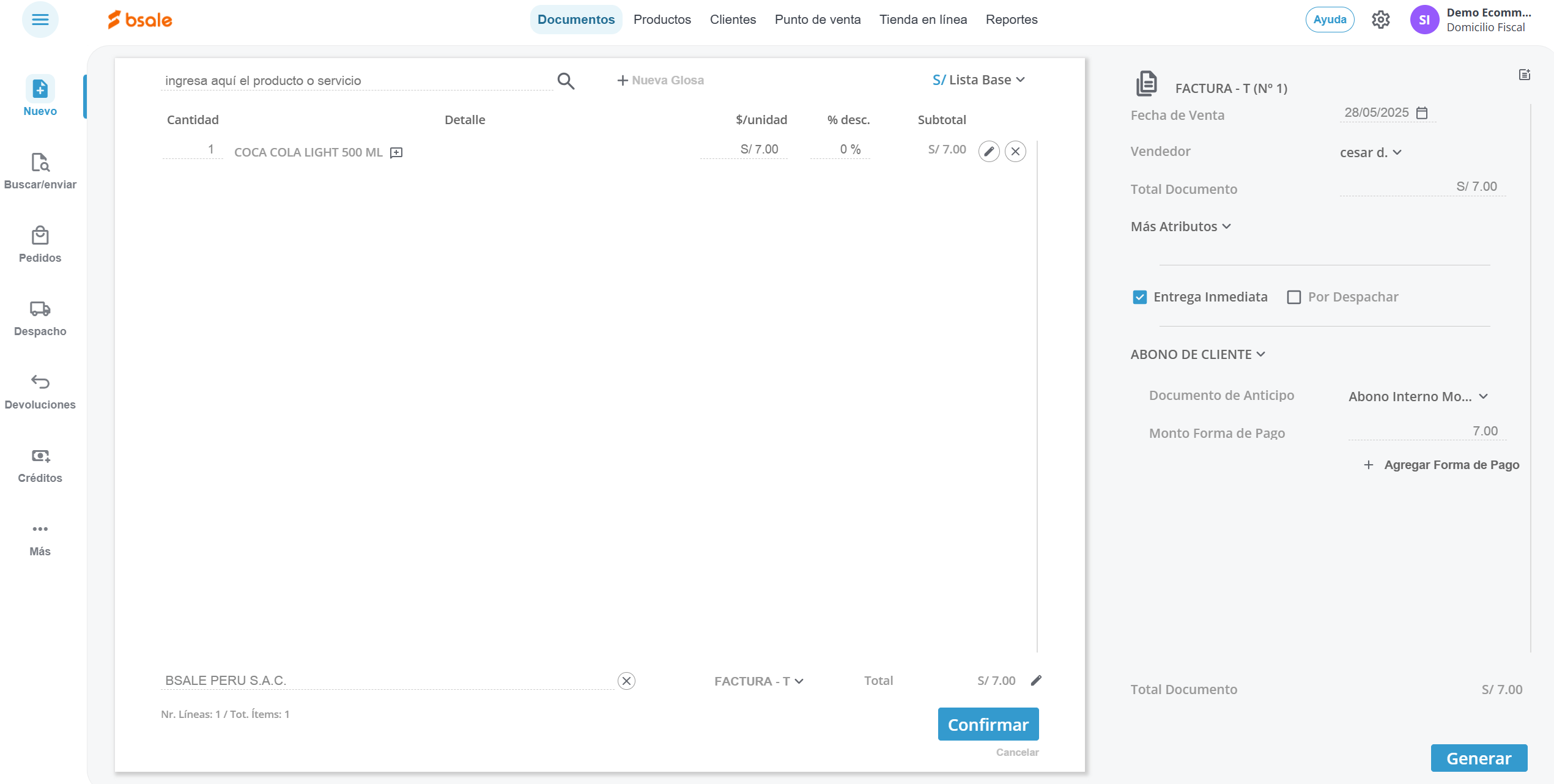Remove the Coca Cola Light line item
The image size is (1554, 784).
tap(1015, 151)
